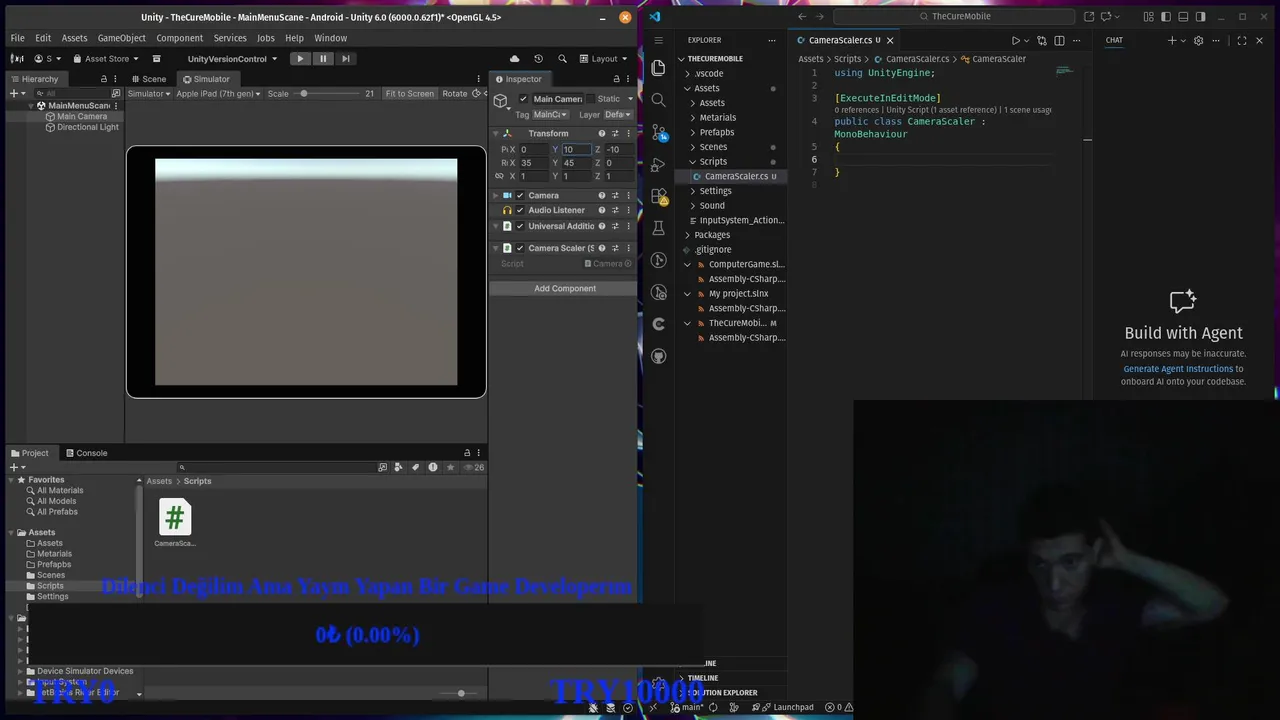
Task: Collapse the Transform component foldout
Action: tap(496, 133)
